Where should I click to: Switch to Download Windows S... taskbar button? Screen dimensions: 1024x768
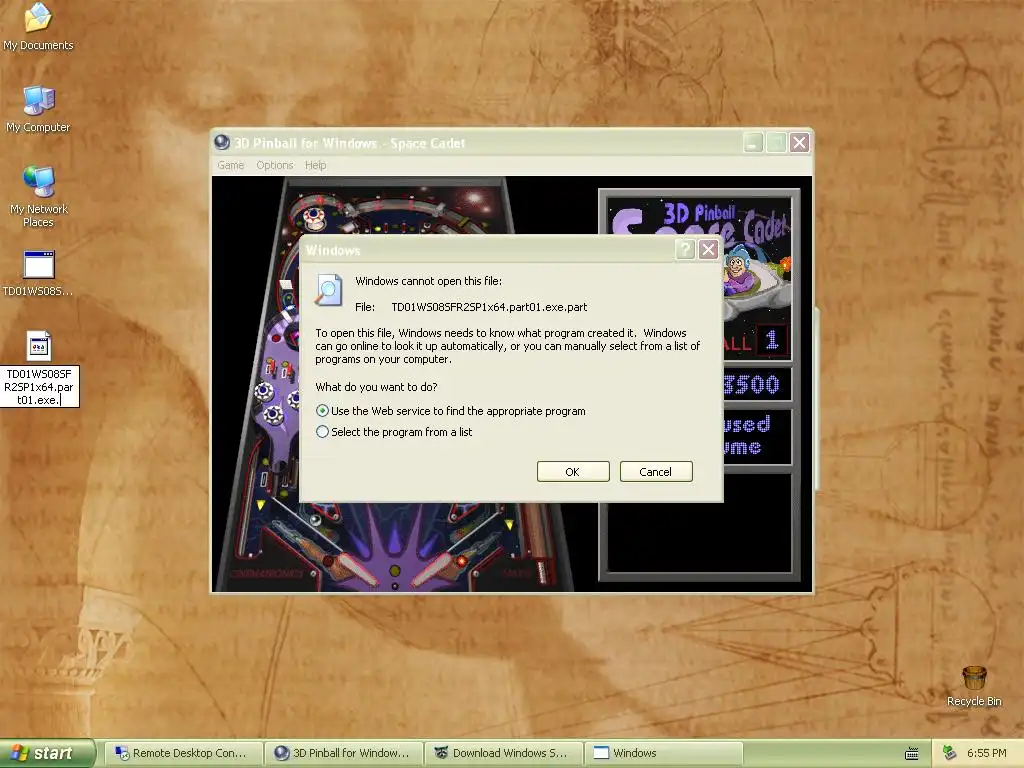tap(504, 753)
